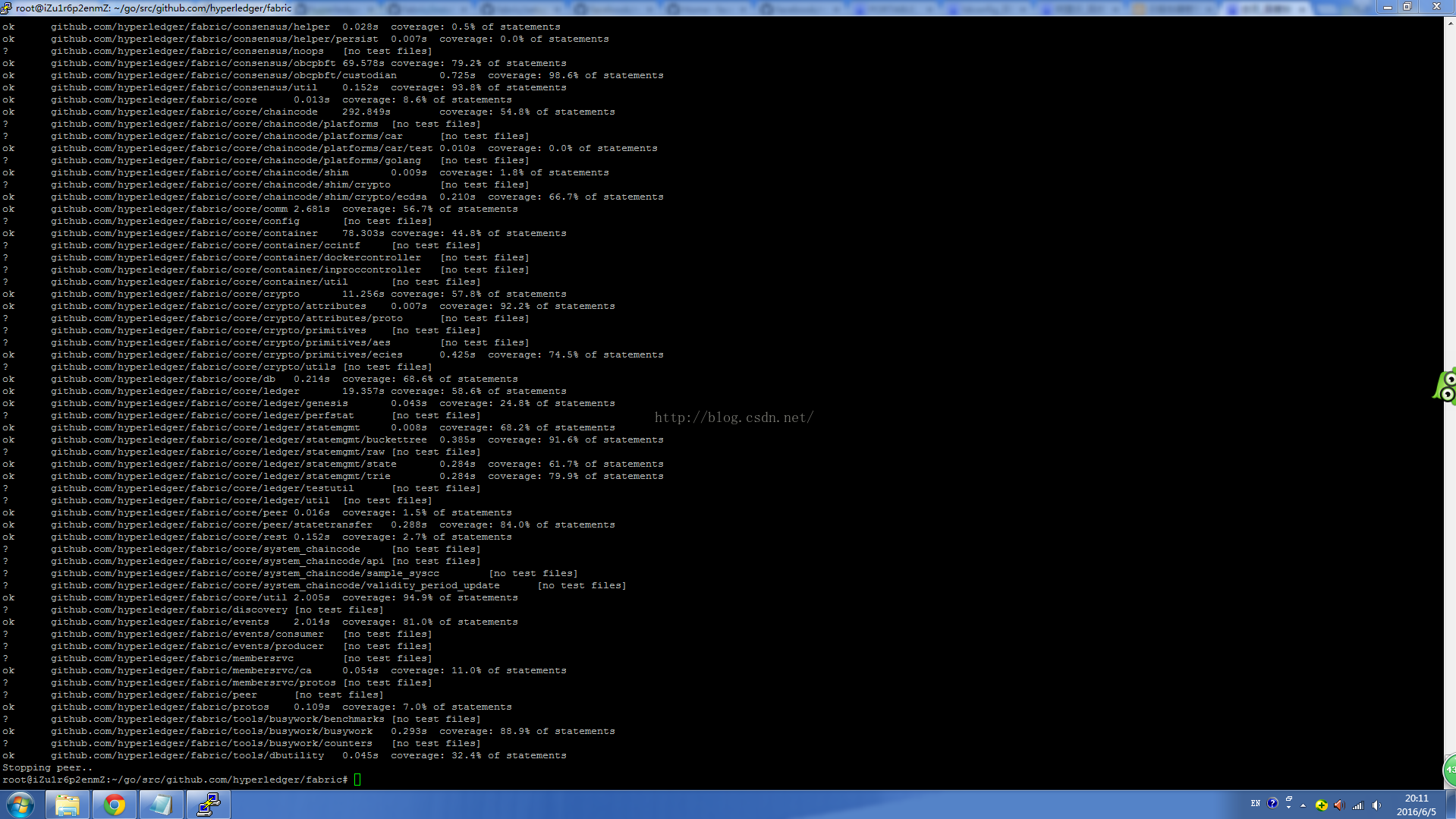This screenshot has width=1456, height=819.
Task: Click the terminal scrollbar up arrow
Action: click(x=1450, y=23)
